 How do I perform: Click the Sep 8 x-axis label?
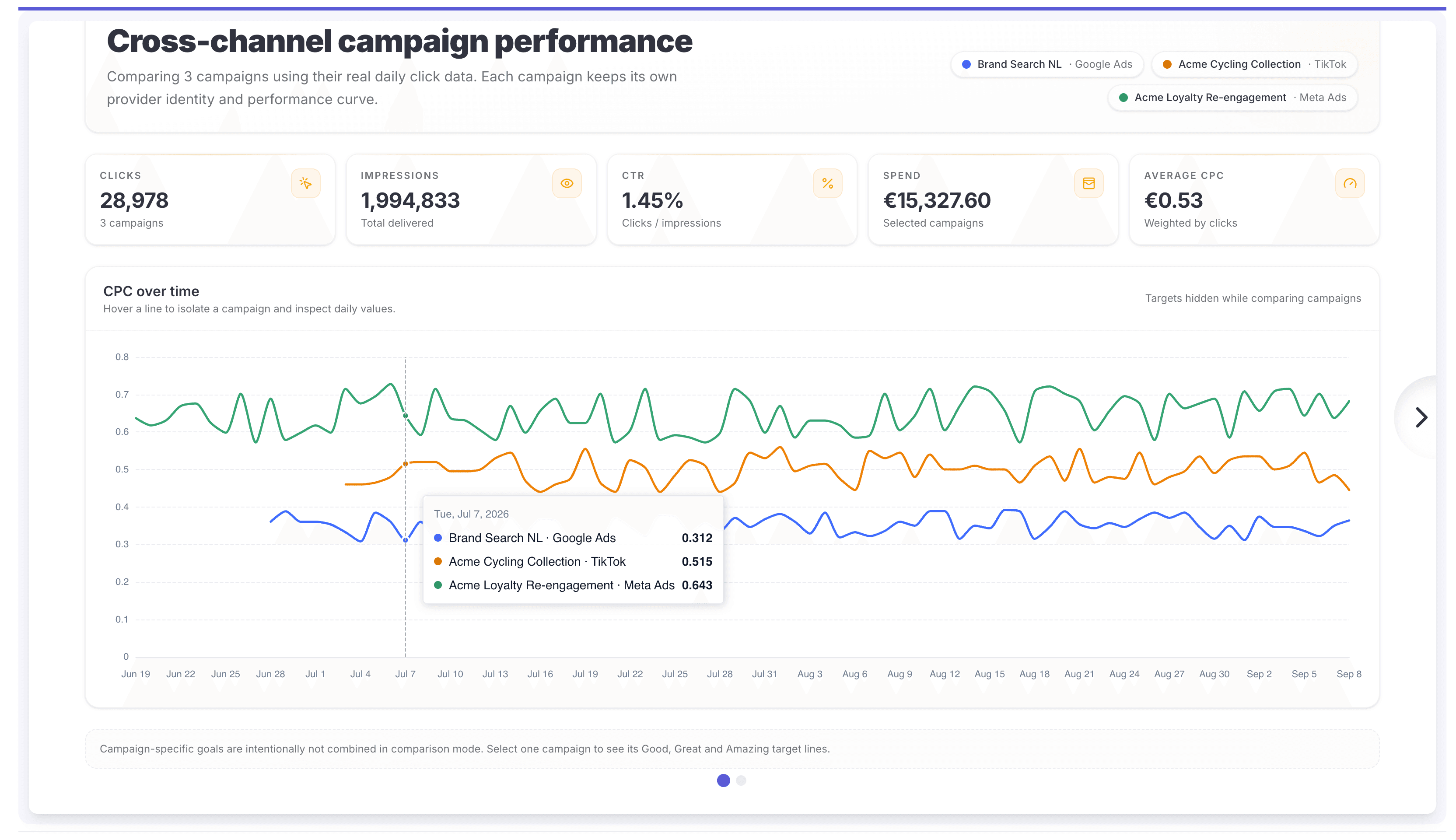pos(1349,674)
